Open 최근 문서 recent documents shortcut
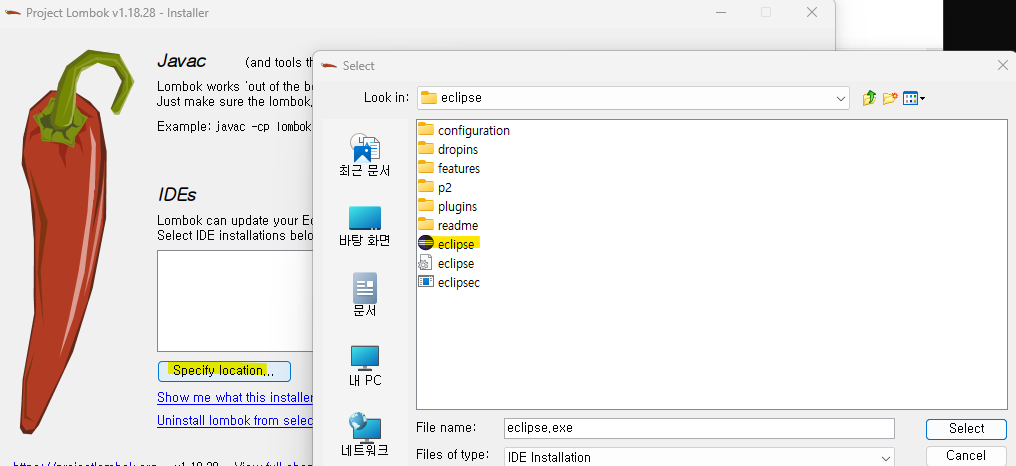1016x466 pixels. [x=365, y=156]
